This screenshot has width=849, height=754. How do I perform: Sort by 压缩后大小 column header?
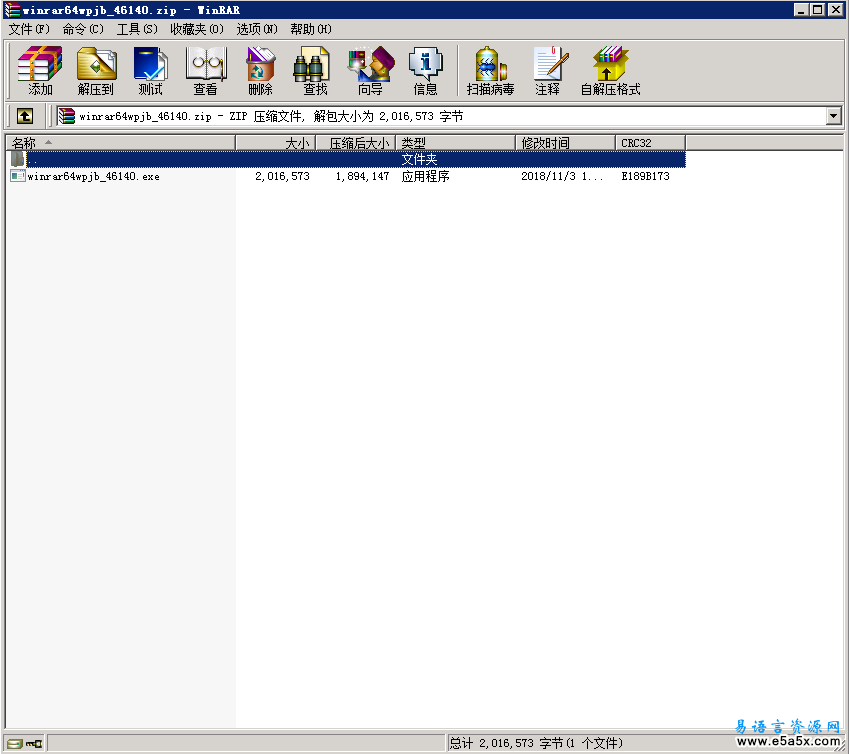356,143
